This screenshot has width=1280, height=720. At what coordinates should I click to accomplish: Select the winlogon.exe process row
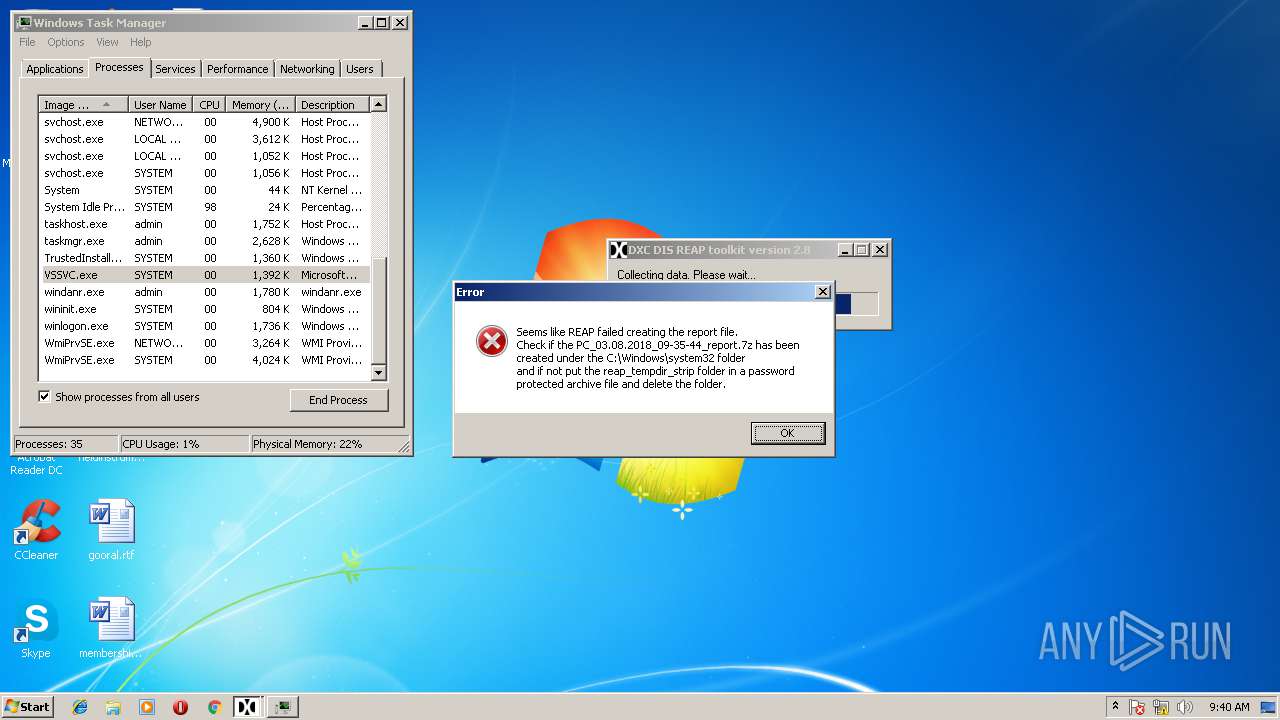point(204,326)
